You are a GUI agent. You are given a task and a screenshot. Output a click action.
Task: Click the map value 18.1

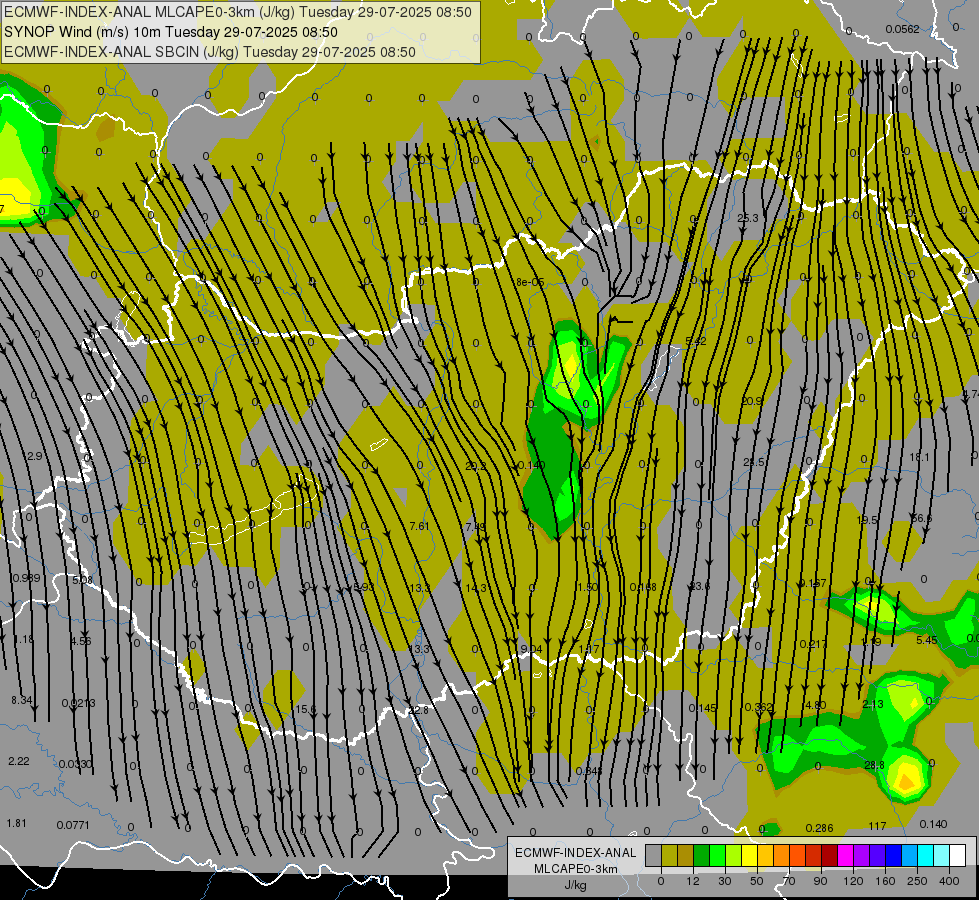click(919, 457)
